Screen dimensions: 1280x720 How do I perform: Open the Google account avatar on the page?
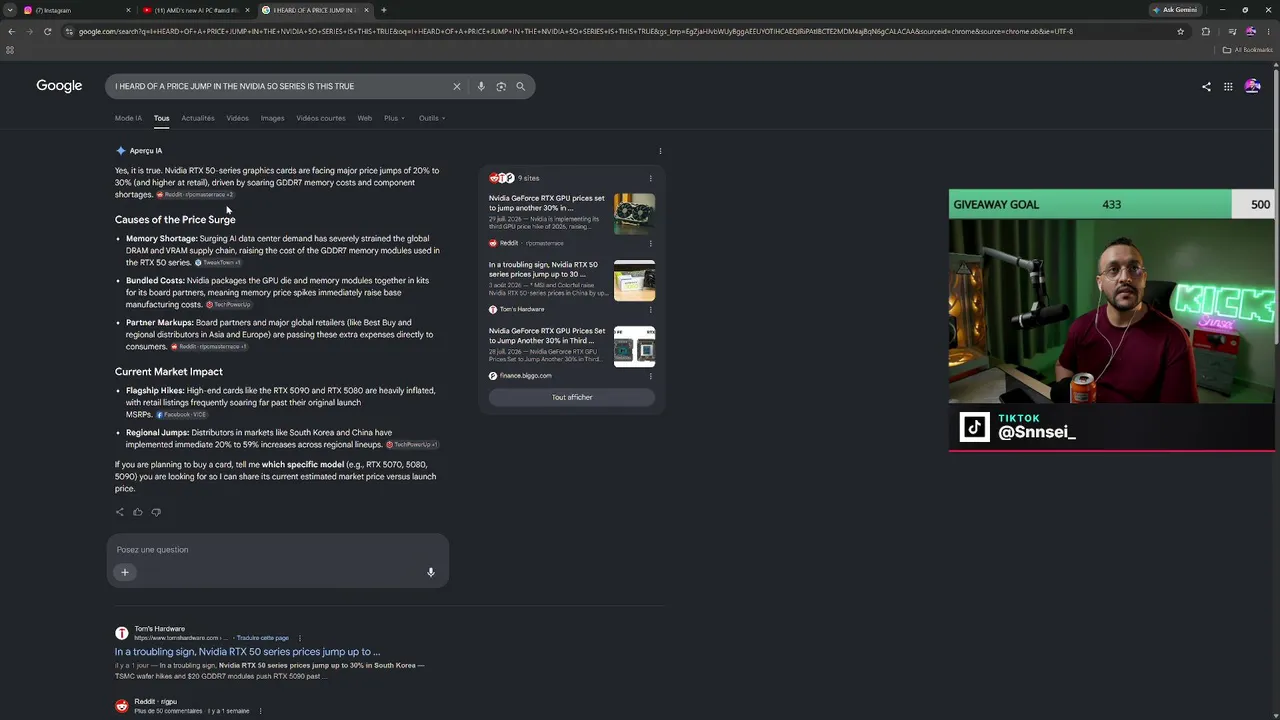pyautogui.click(x=1252, y=86)
